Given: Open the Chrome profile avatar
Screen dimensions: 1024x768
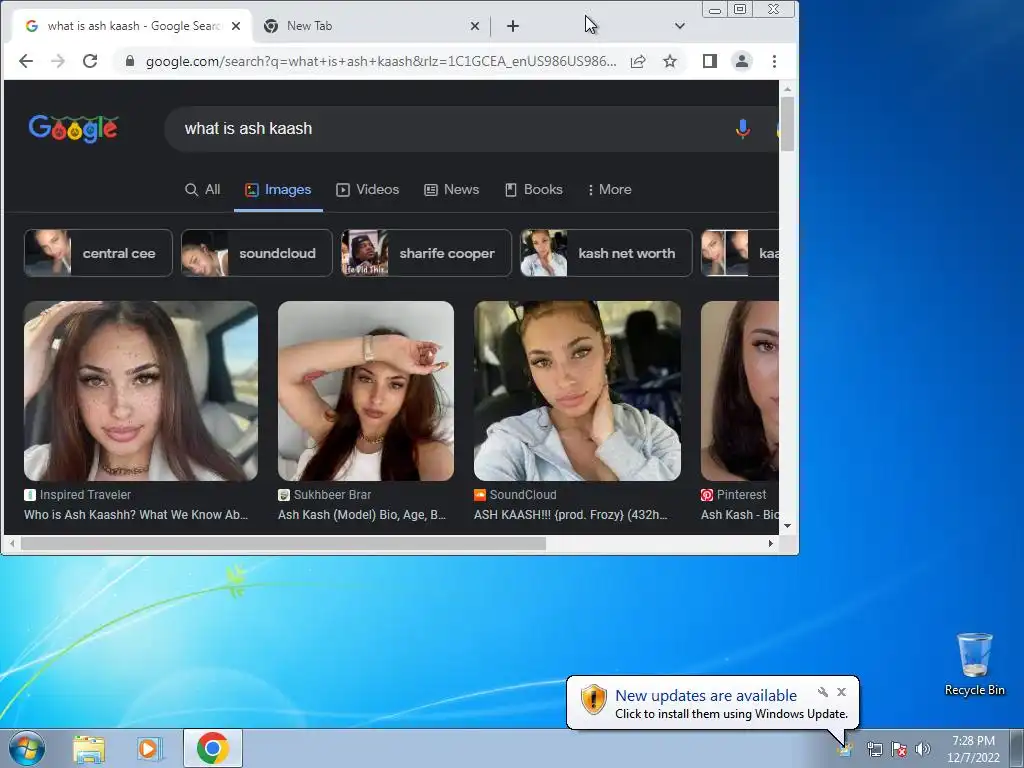Looking at the screenshot, I should coord(742,61).
